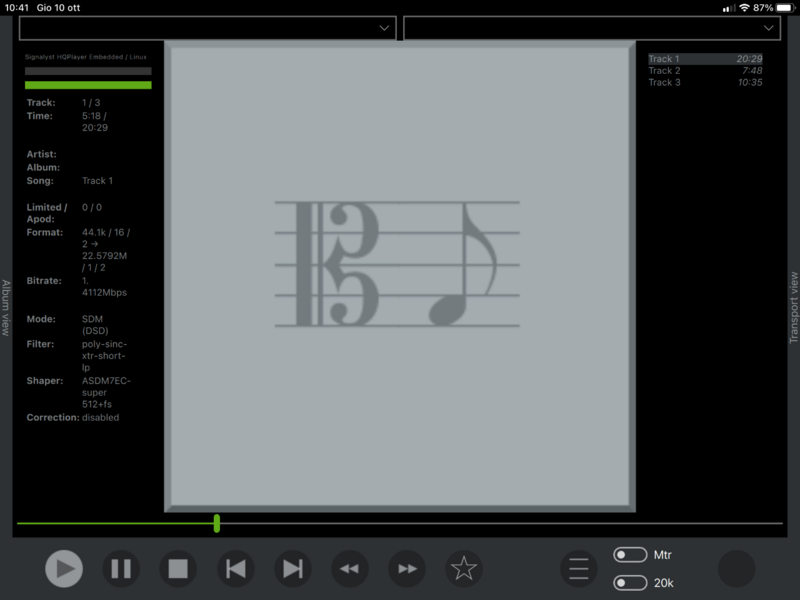Screen dimensions: 800x600
Task: Open the Transport view side panel
Action: tap(794, 307)
